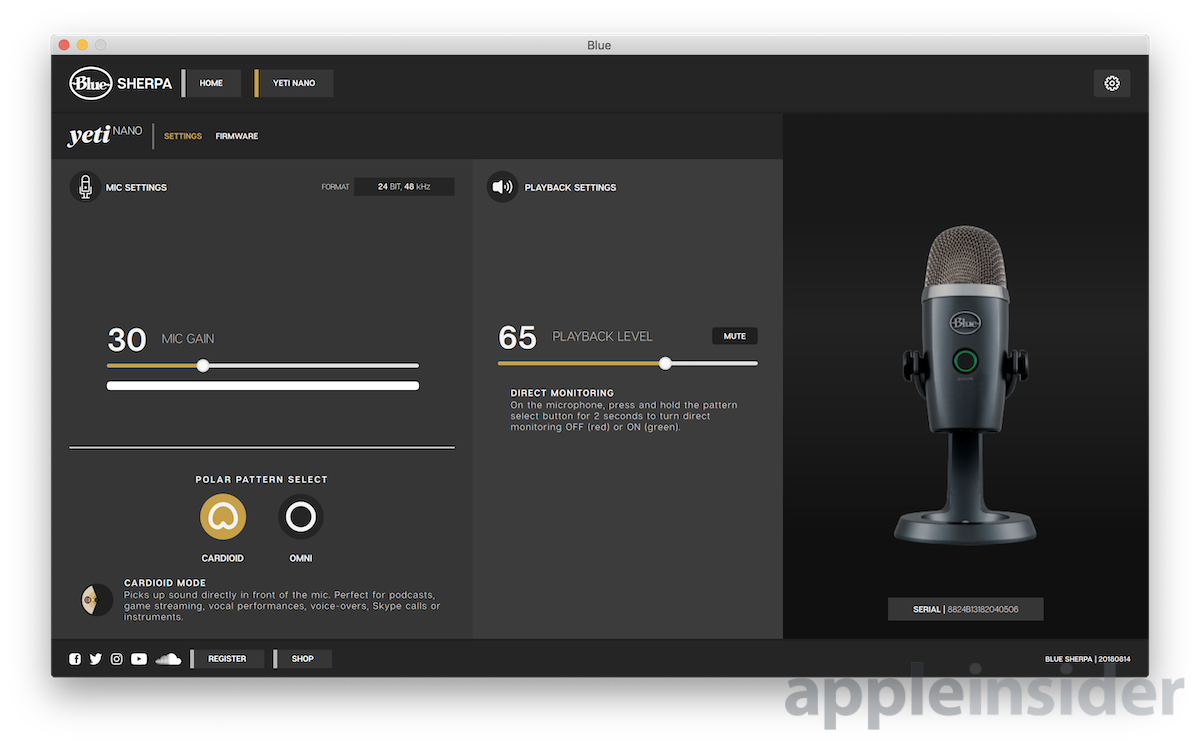
Task: Click the Mic Settings heading
Action: (136, 188)
